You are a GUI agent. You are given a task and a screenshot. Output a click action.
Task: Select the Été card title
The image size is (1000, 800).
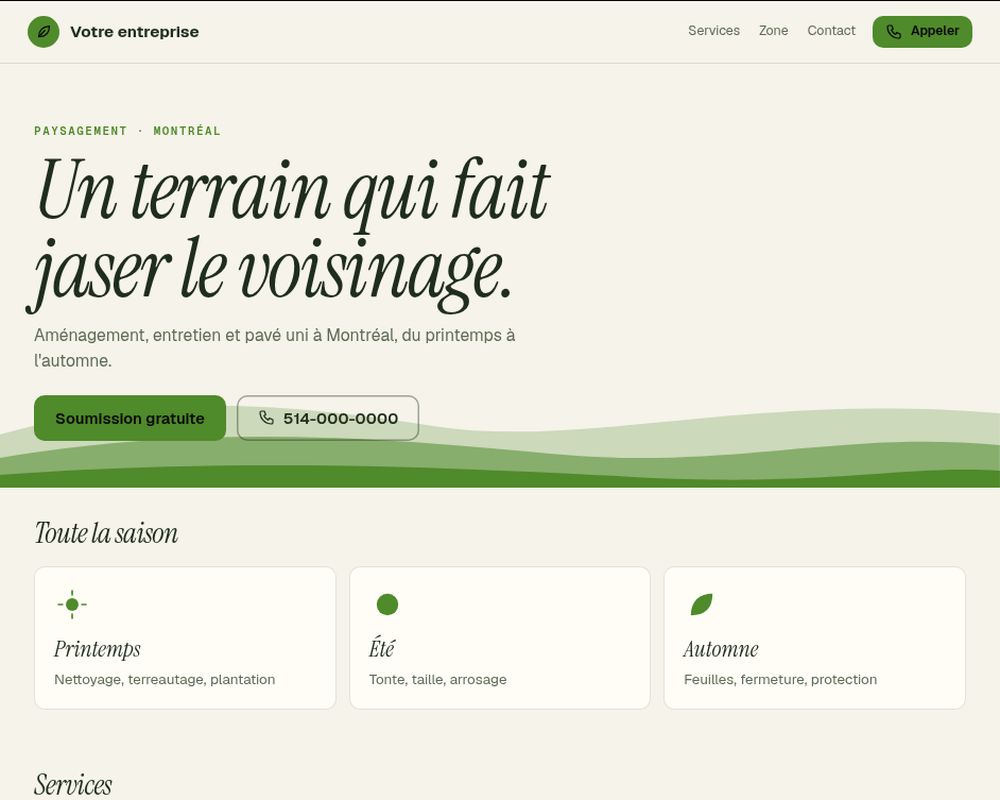381,648
